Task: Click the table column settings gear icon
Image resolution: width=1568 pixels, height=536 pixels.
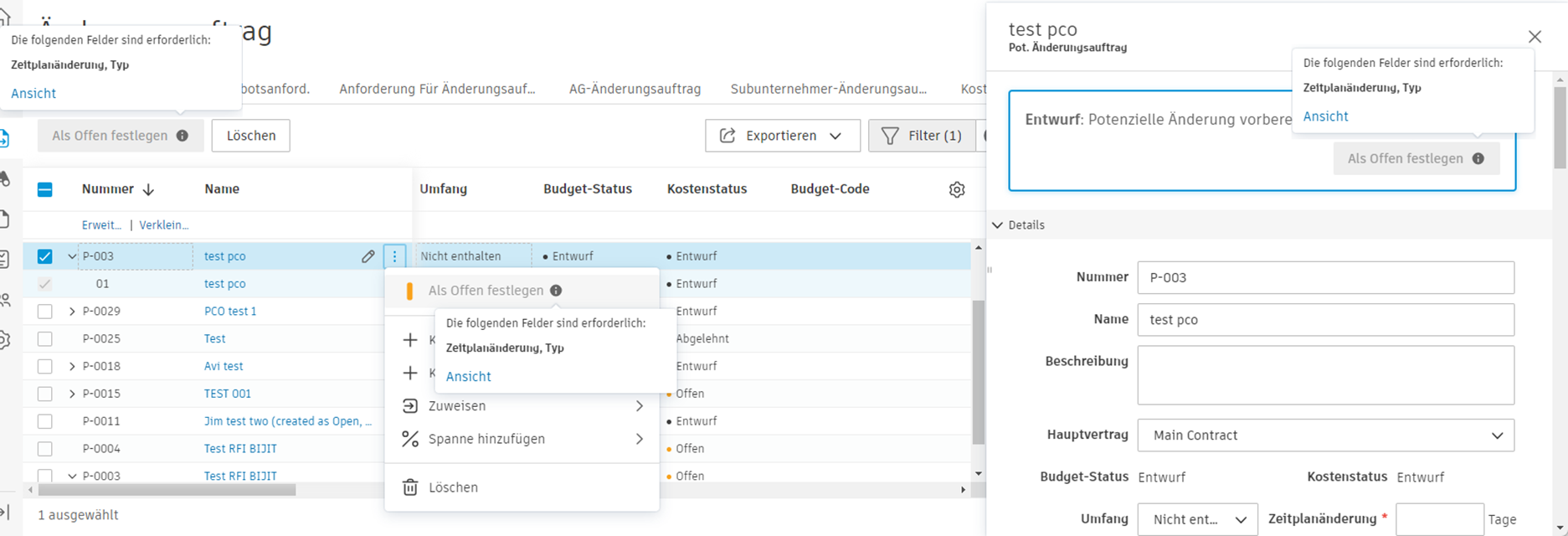Action: [x=957, y=190]
